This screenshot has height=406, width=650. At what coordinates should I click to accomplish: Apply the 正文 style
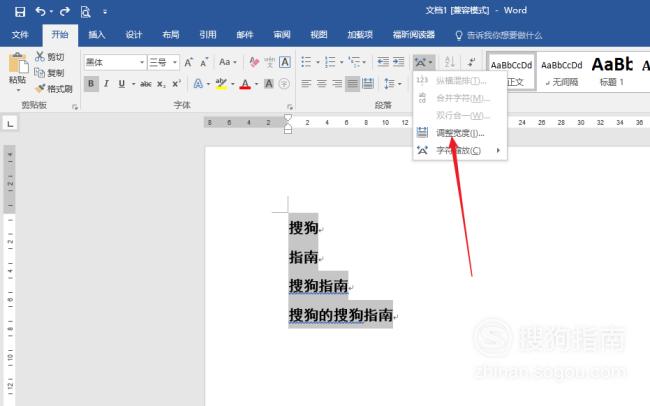tap(512, 71)
